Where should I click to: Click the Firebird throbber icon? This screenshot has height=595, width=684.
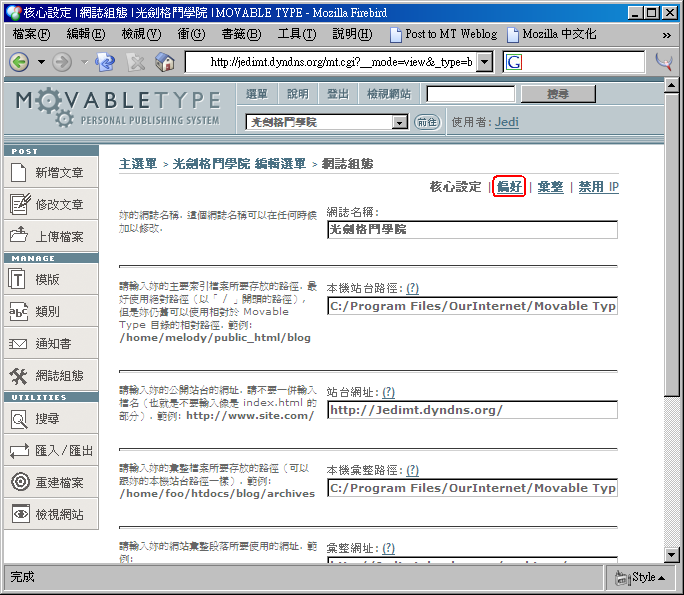tap(663, 62)
